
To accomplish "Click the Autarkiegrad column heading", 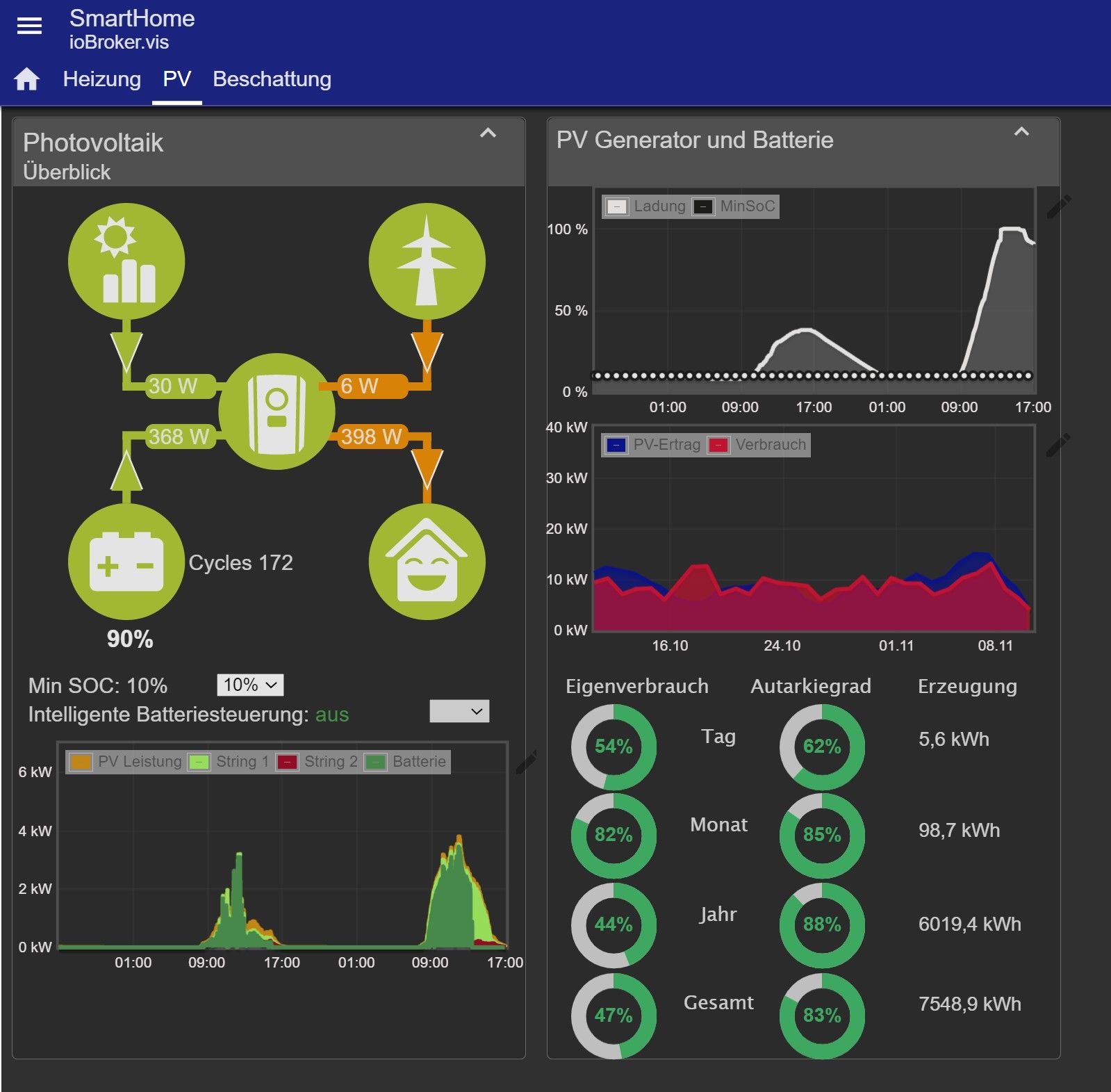I will click(x=811, y=686).
